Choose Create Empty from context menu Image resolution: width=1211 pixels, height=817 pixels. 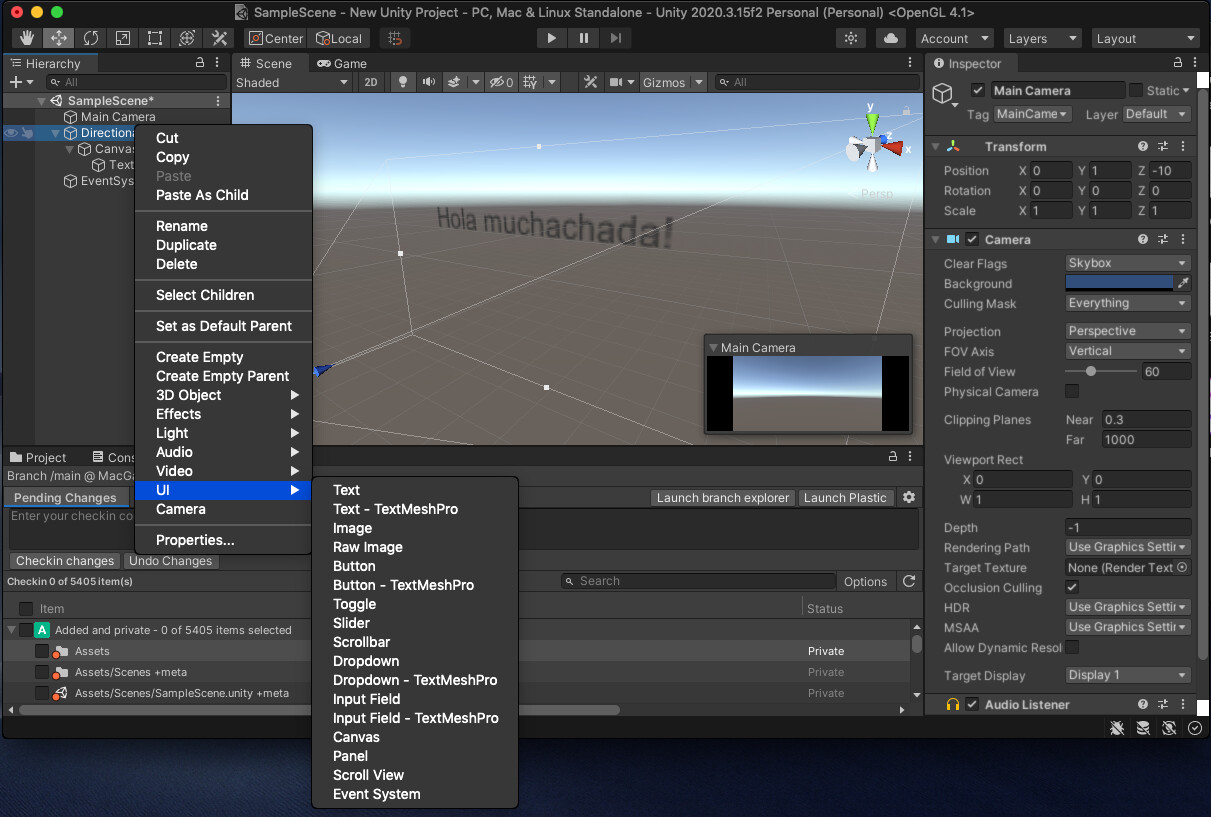click(x=200, y=357)
